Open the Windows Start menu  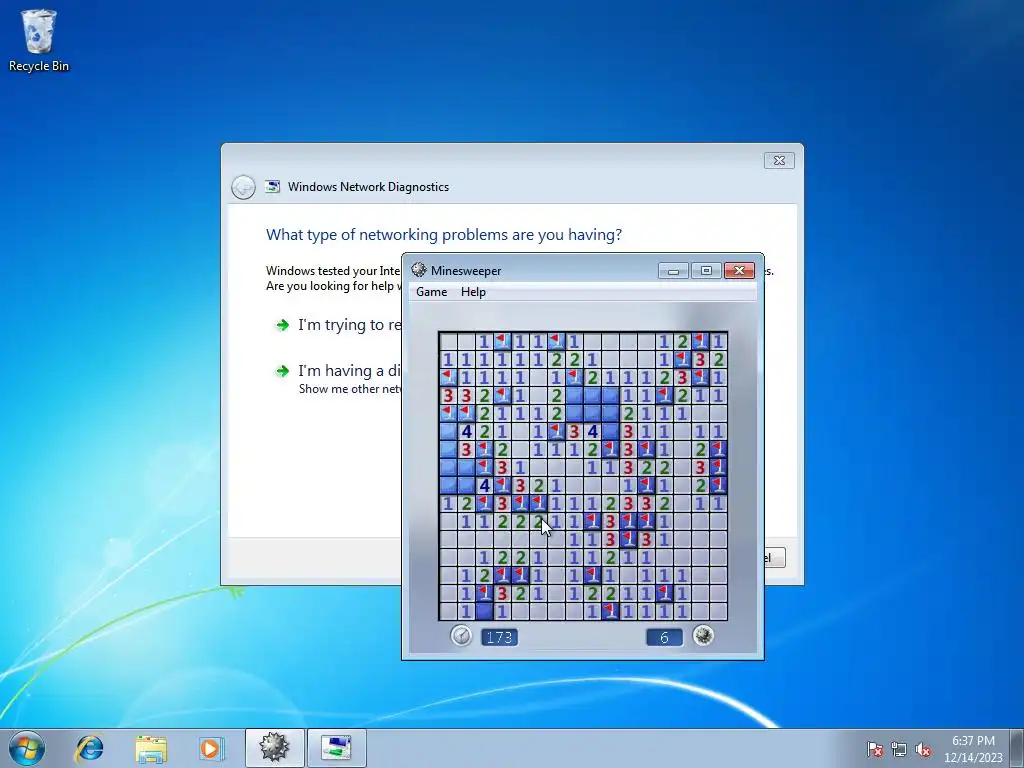27,748
